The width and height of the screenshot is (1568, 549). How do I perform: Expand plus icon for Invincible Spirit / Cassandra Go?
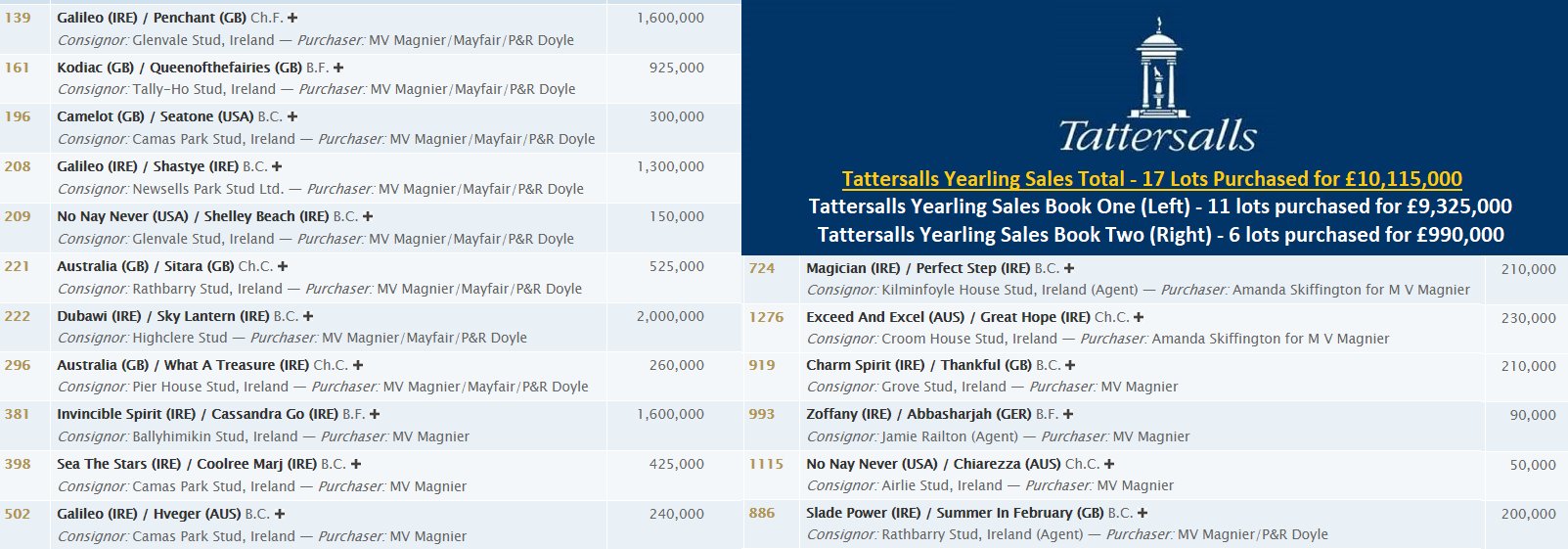[375, 415]
